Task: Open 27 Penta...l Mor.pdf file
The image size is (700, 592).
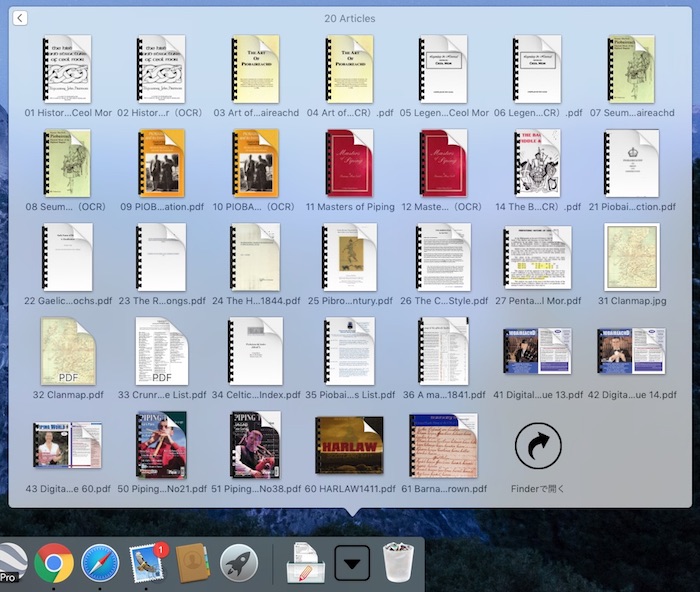Action: point(537,257)
